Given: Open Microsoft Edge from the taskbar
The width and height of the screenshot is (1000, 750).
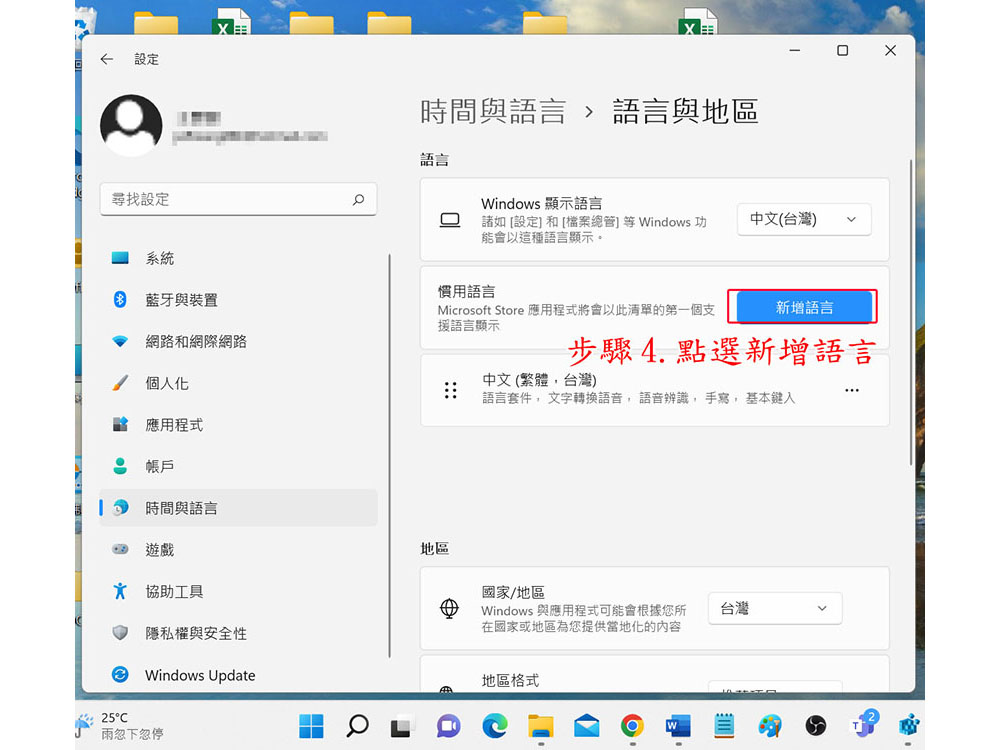Looking at the screenshot, I should pos(494,726).
